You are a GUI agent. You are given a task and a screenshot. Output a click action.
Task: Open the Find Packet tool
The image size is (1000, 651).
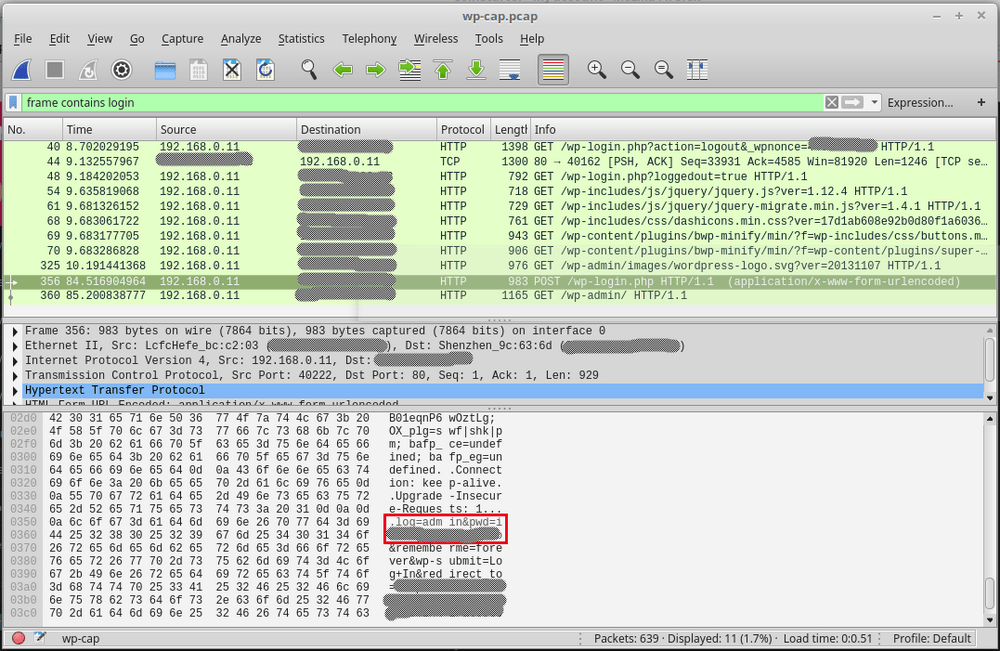(308, 70)
